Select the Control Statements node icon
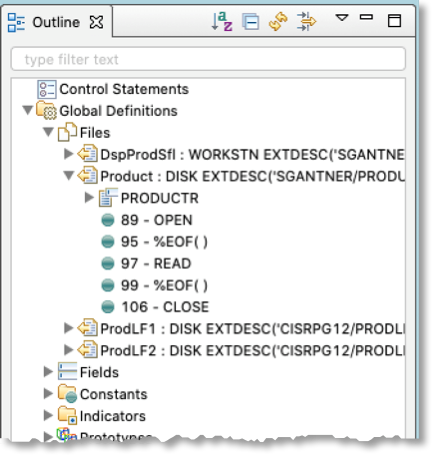Viewport: 432px width, 456px height. [x=46, y=89]
